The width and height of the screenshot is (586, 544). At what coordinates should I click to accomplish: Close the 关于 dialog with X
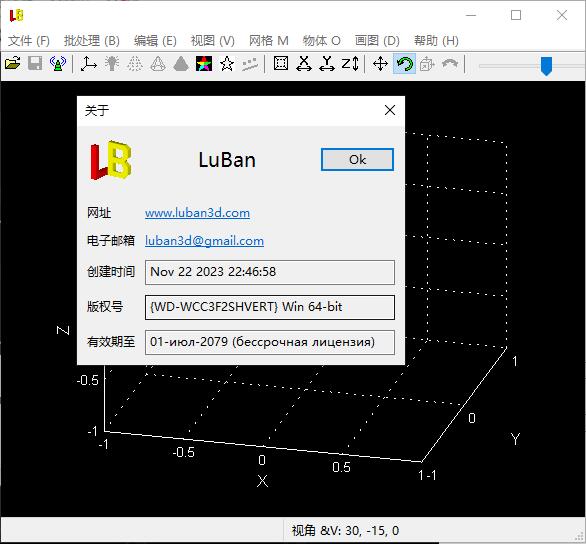[x=390, y=110]
